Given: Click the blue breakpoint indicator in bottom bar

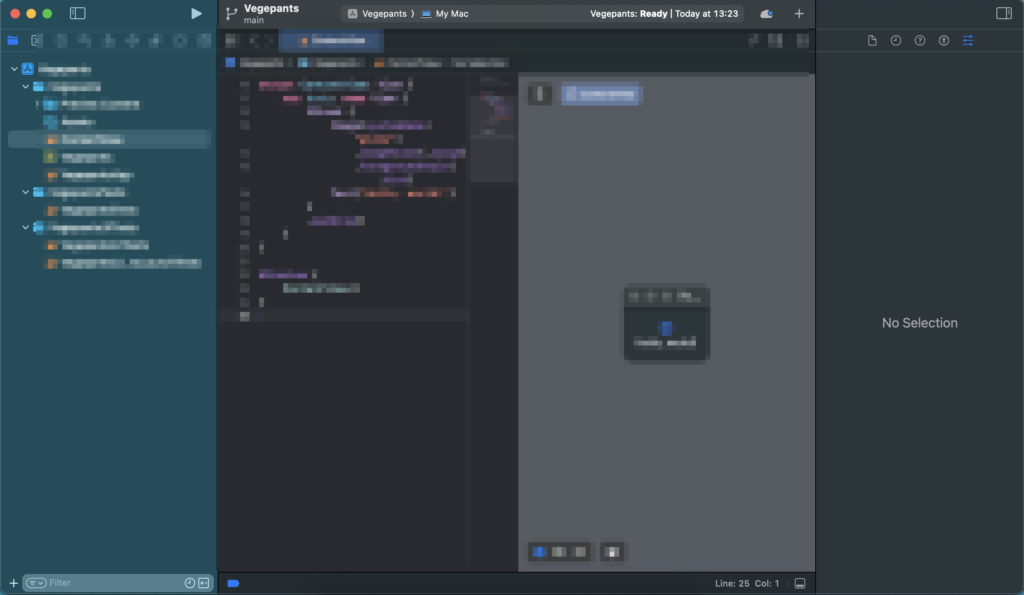Looking at the screenshot, I should [233, 583].
